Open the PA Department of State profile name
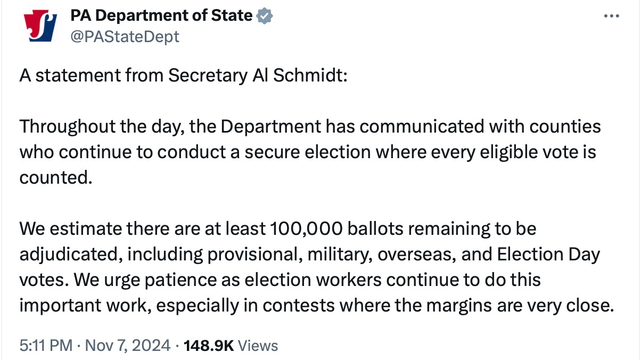This screenshot has width=640, height=360. [x=161, y=16]
